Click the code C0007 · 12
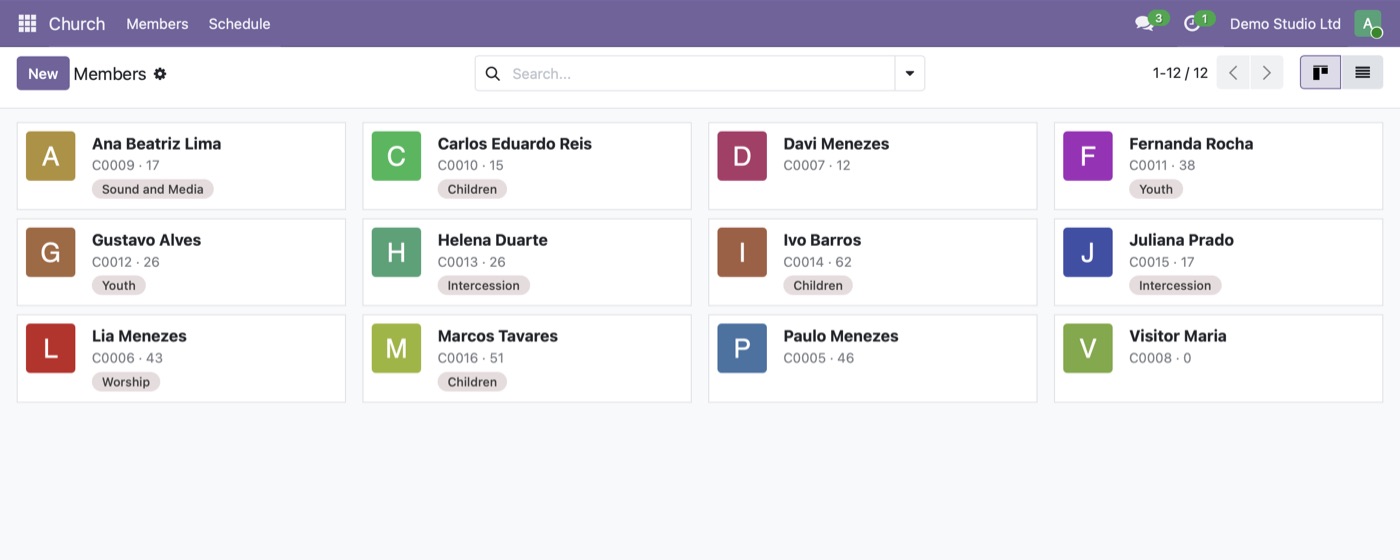 817,166
